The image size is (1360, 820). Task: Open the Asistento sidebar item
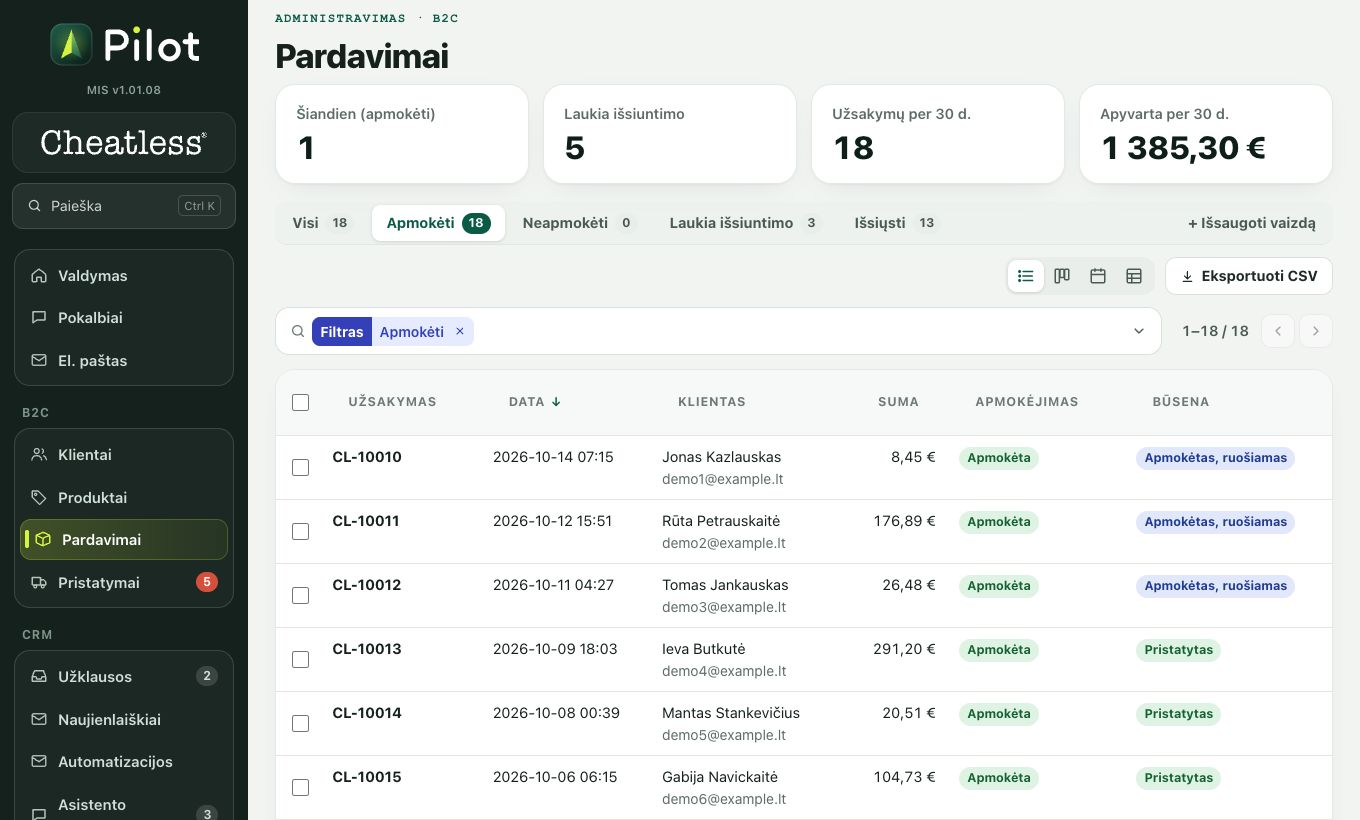point(124,806)
